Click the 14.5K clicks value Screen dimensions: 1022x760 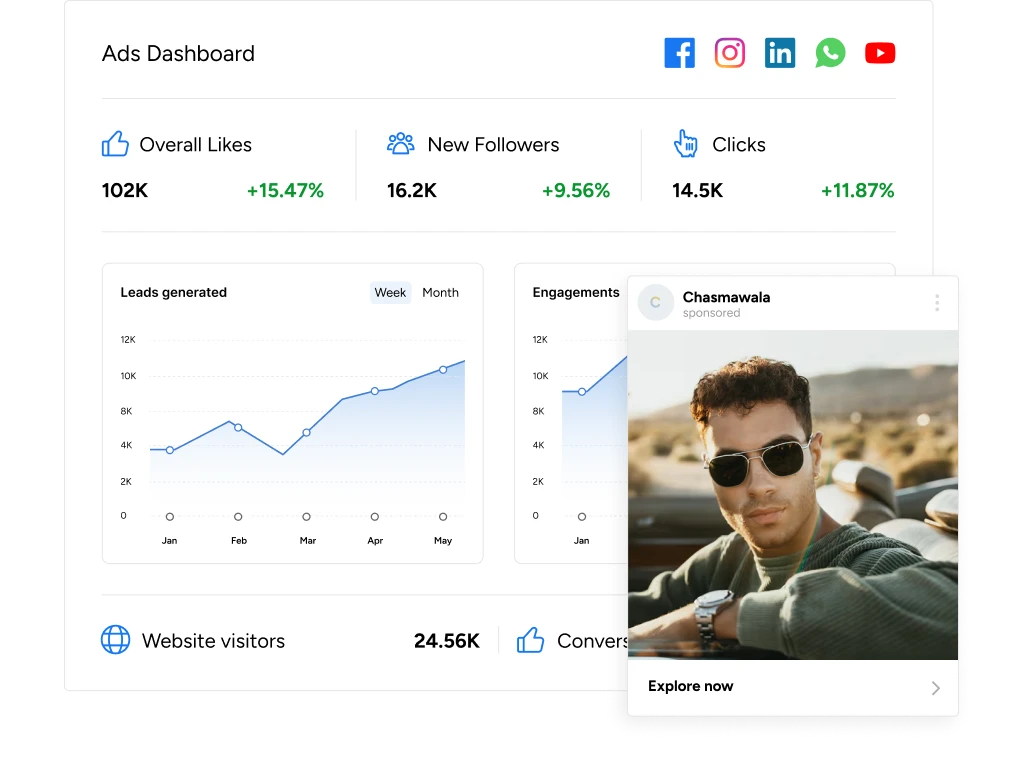(697, 190)
